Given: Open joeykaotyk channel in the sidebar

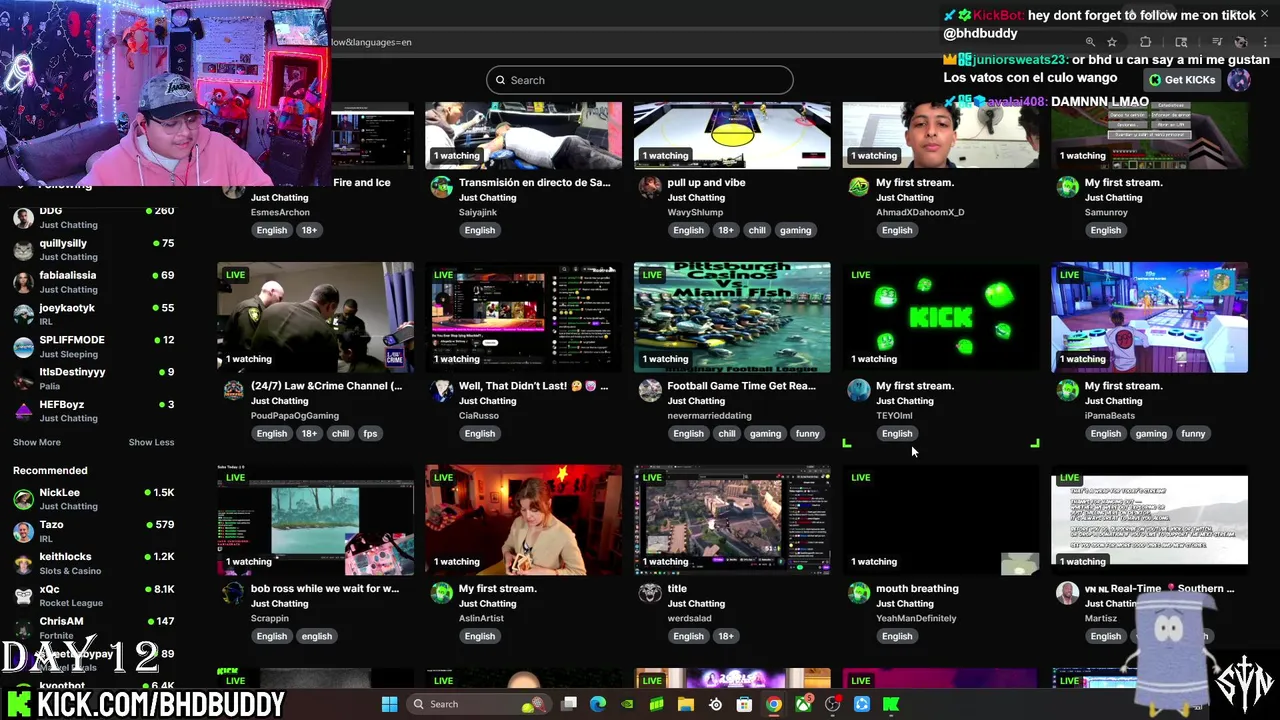Looking at the screenshot, I should point(93,314).
